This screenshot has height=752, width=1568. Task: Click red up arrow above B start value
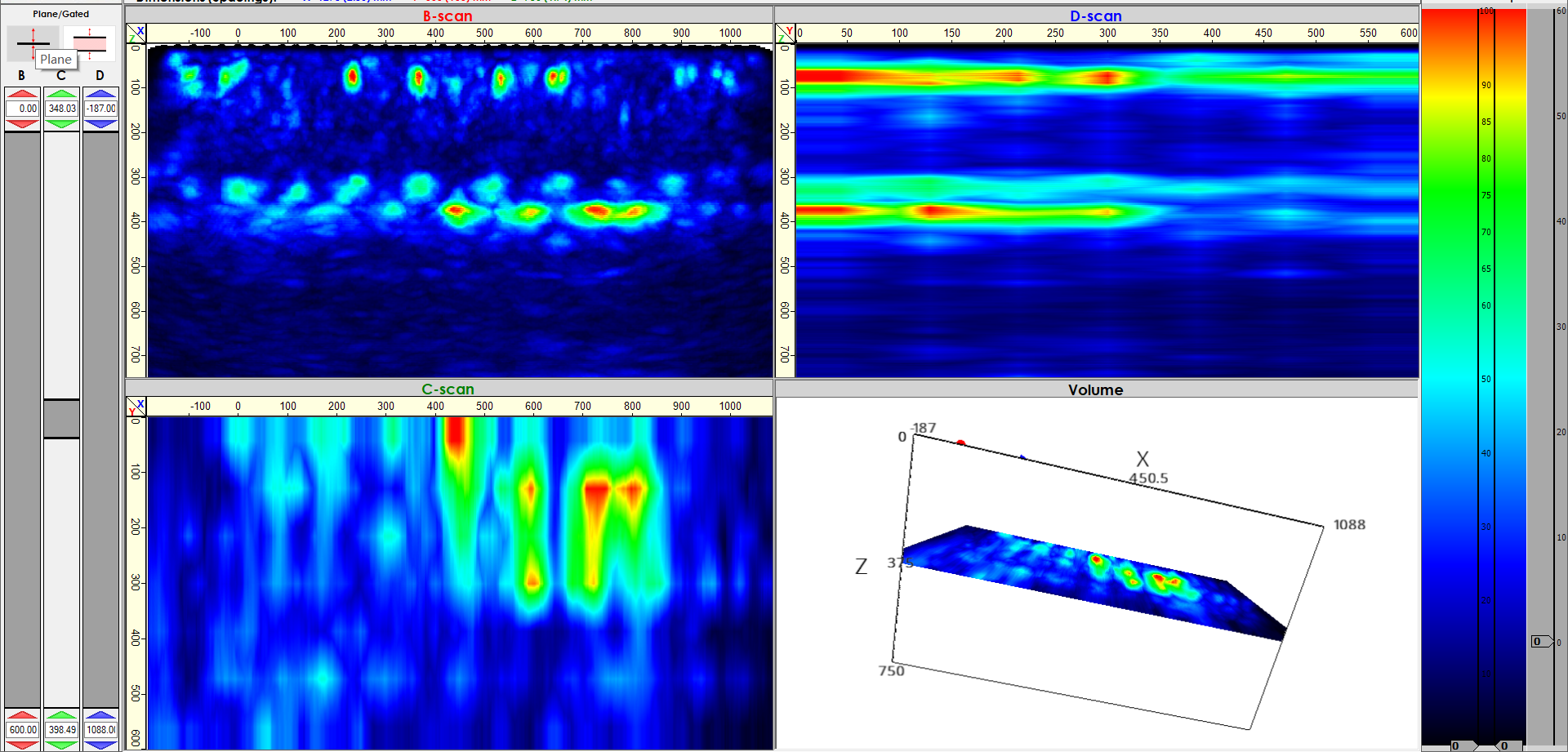(x=22, y=93)
